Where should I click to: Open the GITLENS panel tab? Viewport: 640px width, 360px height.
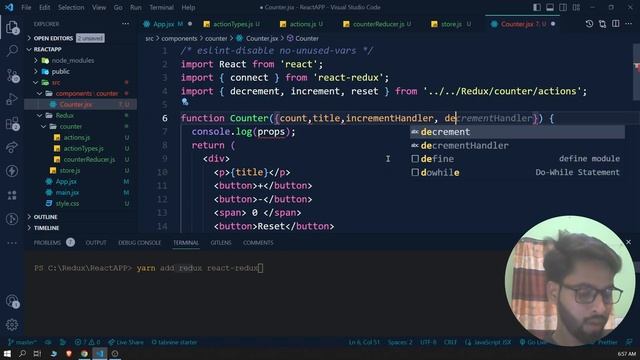(x=221, y=242)
